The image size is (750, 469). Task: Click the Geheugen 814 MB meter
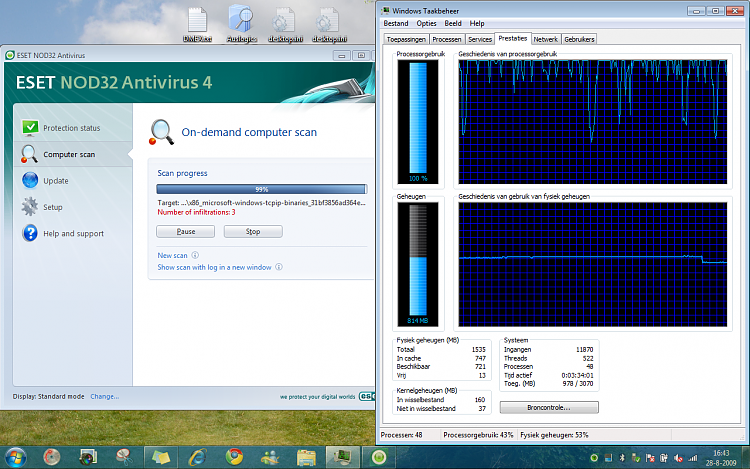[x=418, y=264]
